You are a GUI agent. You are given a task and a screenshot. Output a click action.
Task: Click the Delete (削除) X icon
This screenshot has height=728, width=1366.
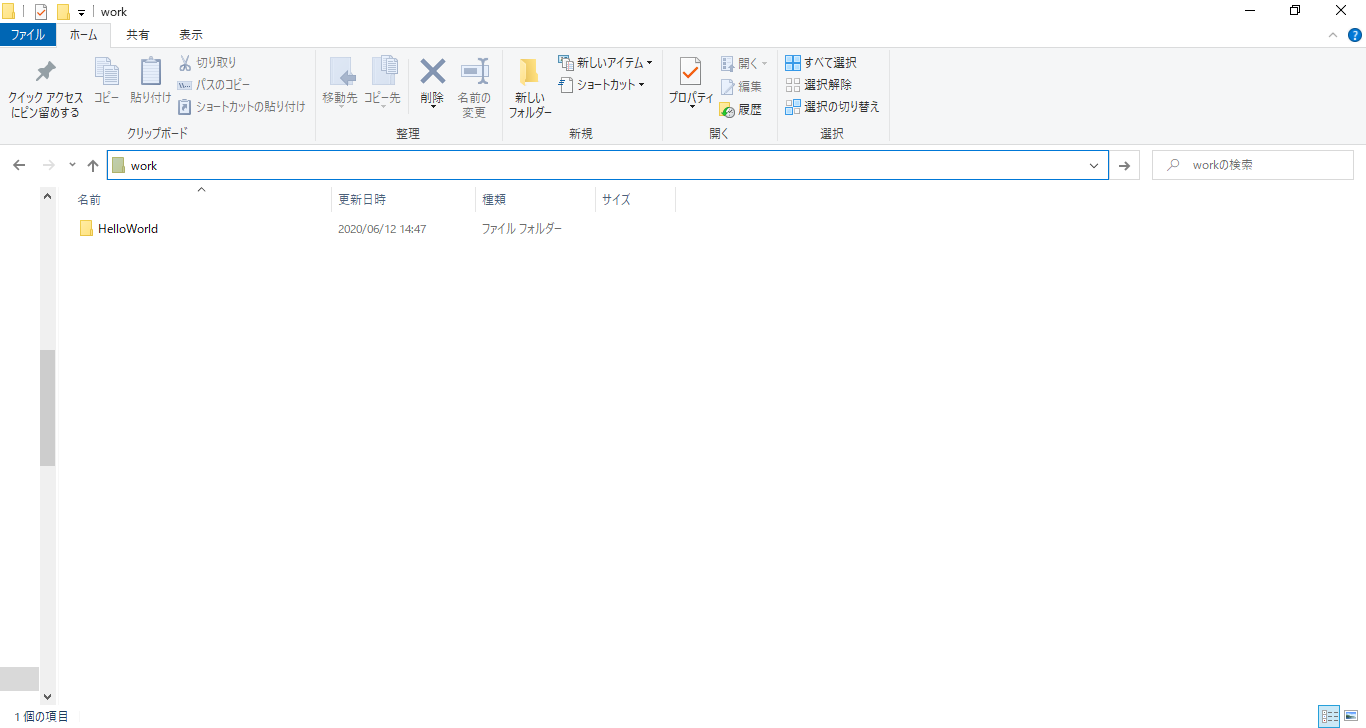432,71
